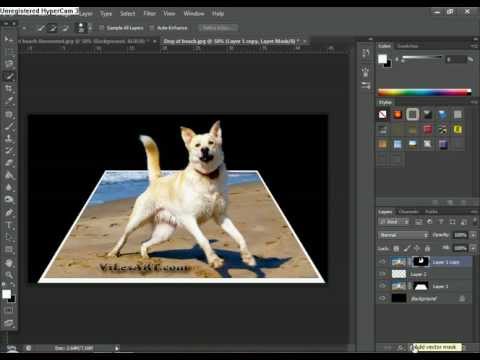The width and height of the screenshot is (480, 360).
Task: Open the layer filter Kind dropdown
Action: (x=394, y=222)
